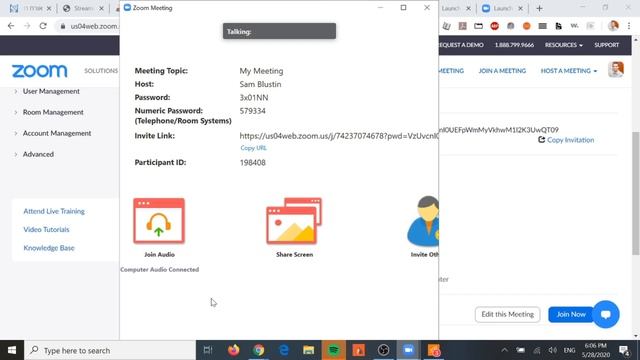Click REQUEST A DEMO in the top bar

tap(461, 45)
